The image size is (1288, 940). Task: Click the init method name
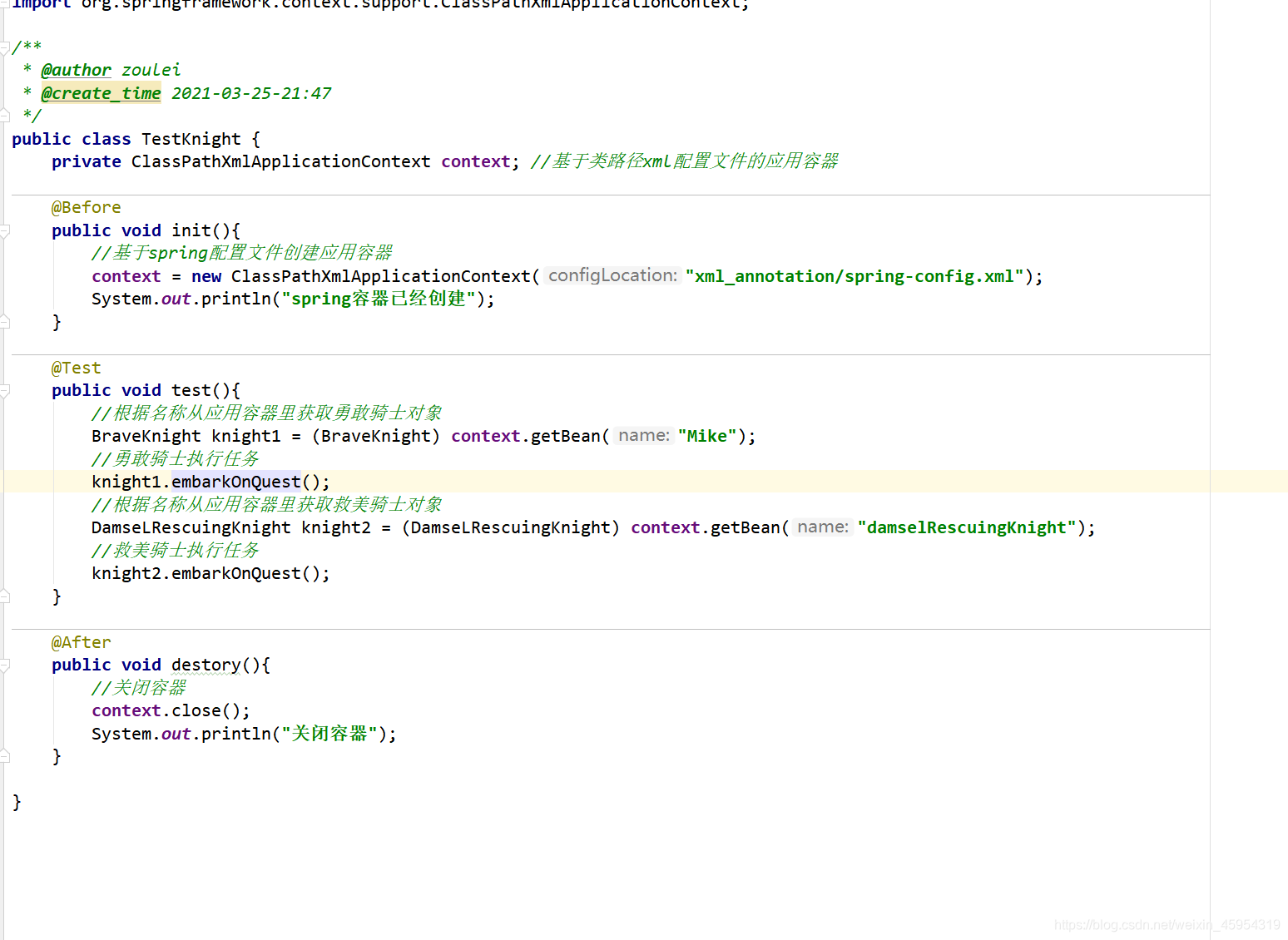191,230
